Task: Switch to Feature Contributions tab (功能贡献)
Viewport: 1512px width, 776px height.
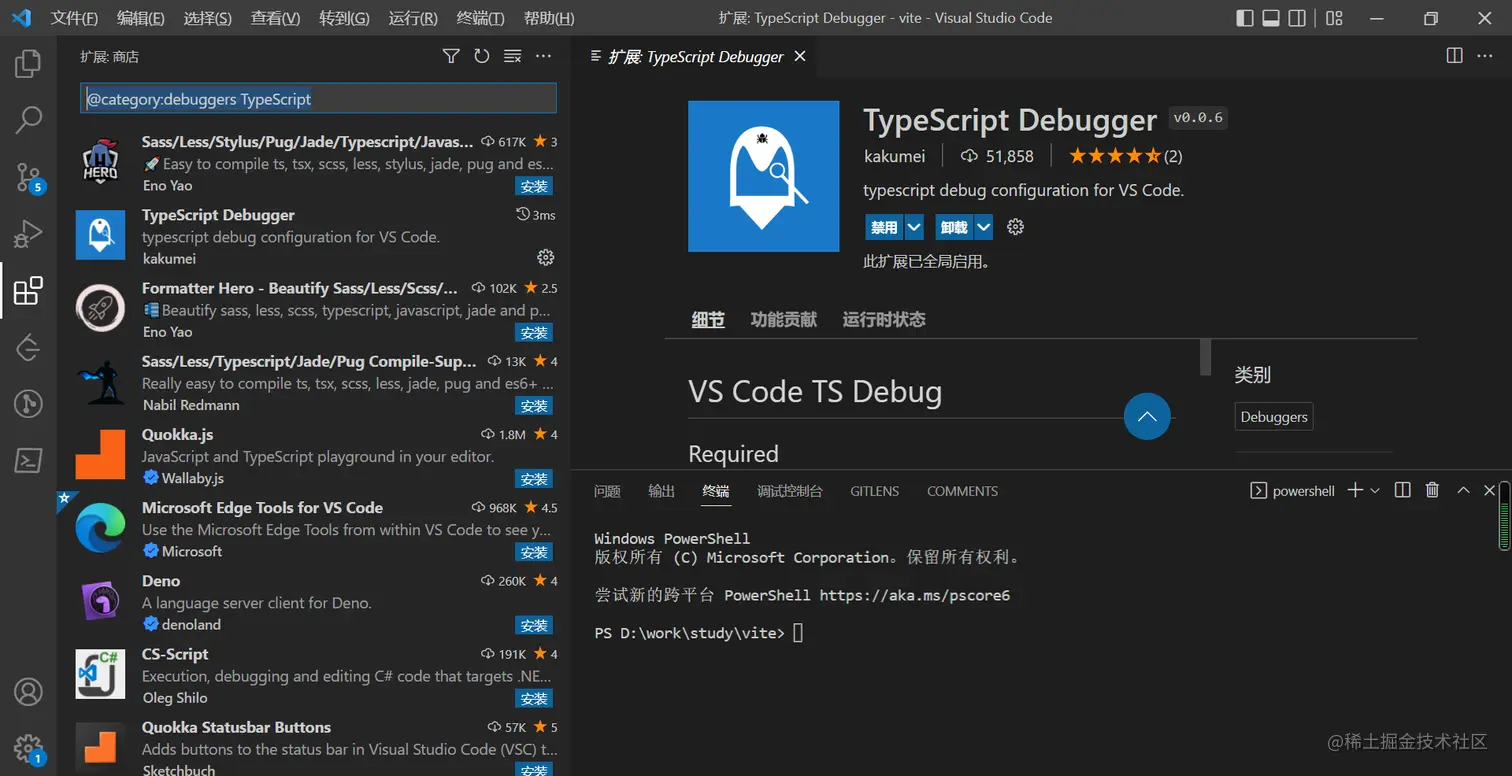Action: (784, 320)
